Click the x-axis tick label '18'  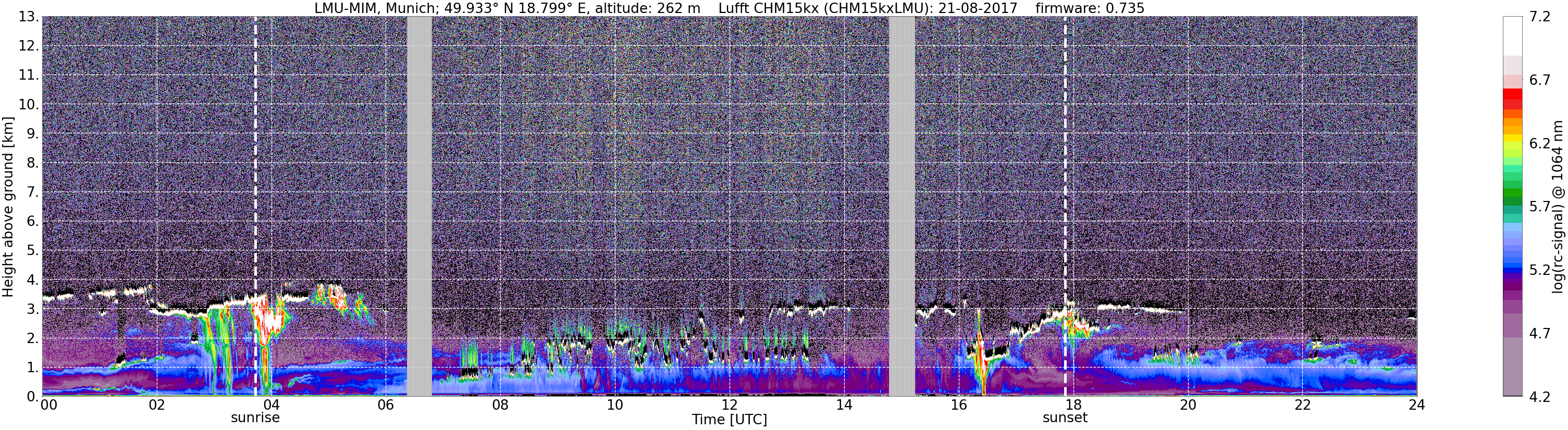(1073, 405)
